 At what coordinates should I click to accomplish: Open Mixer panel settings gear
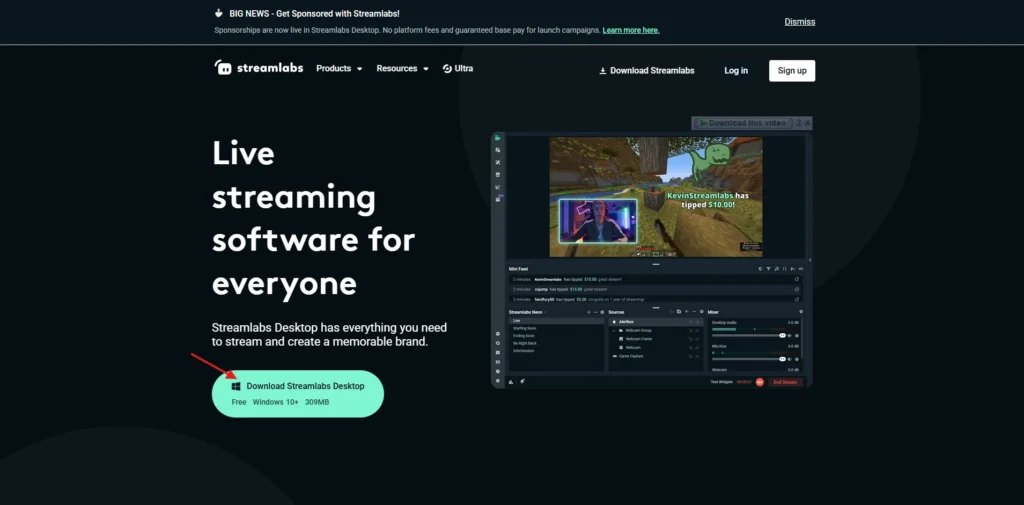tap(801, 312)
